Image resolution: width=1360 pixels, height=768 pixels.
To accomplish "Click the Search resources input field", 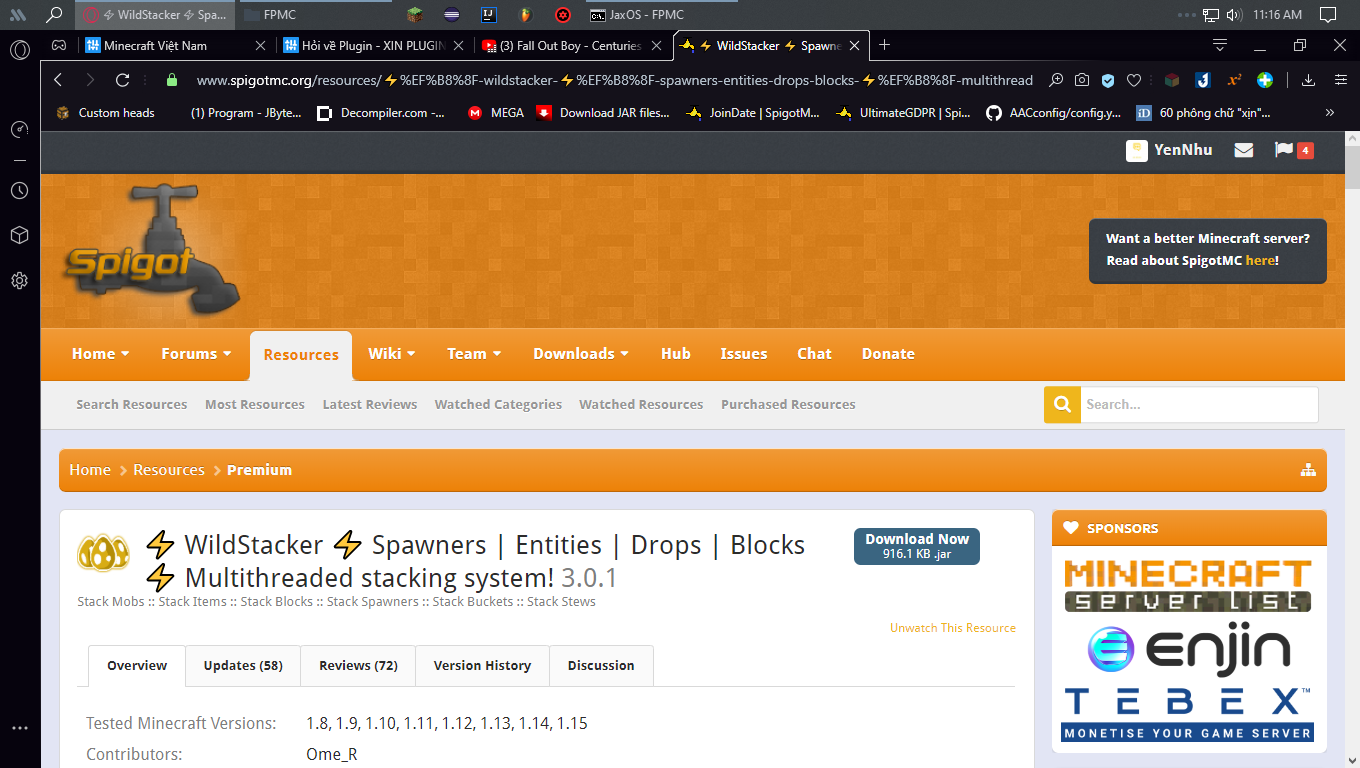I will tap(1199, 404).
